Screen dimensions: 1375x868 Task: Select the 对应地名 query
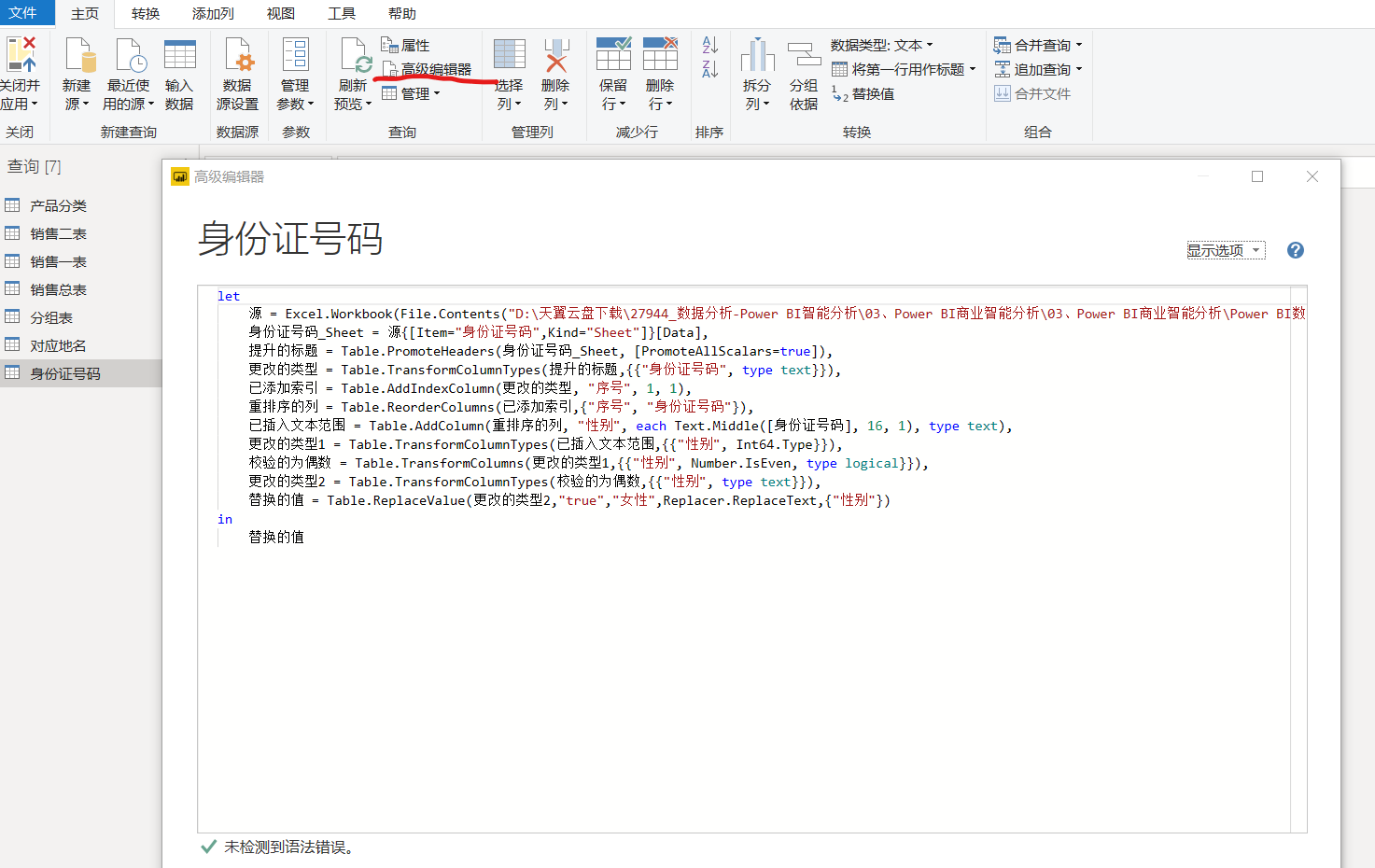coord(80,345)
